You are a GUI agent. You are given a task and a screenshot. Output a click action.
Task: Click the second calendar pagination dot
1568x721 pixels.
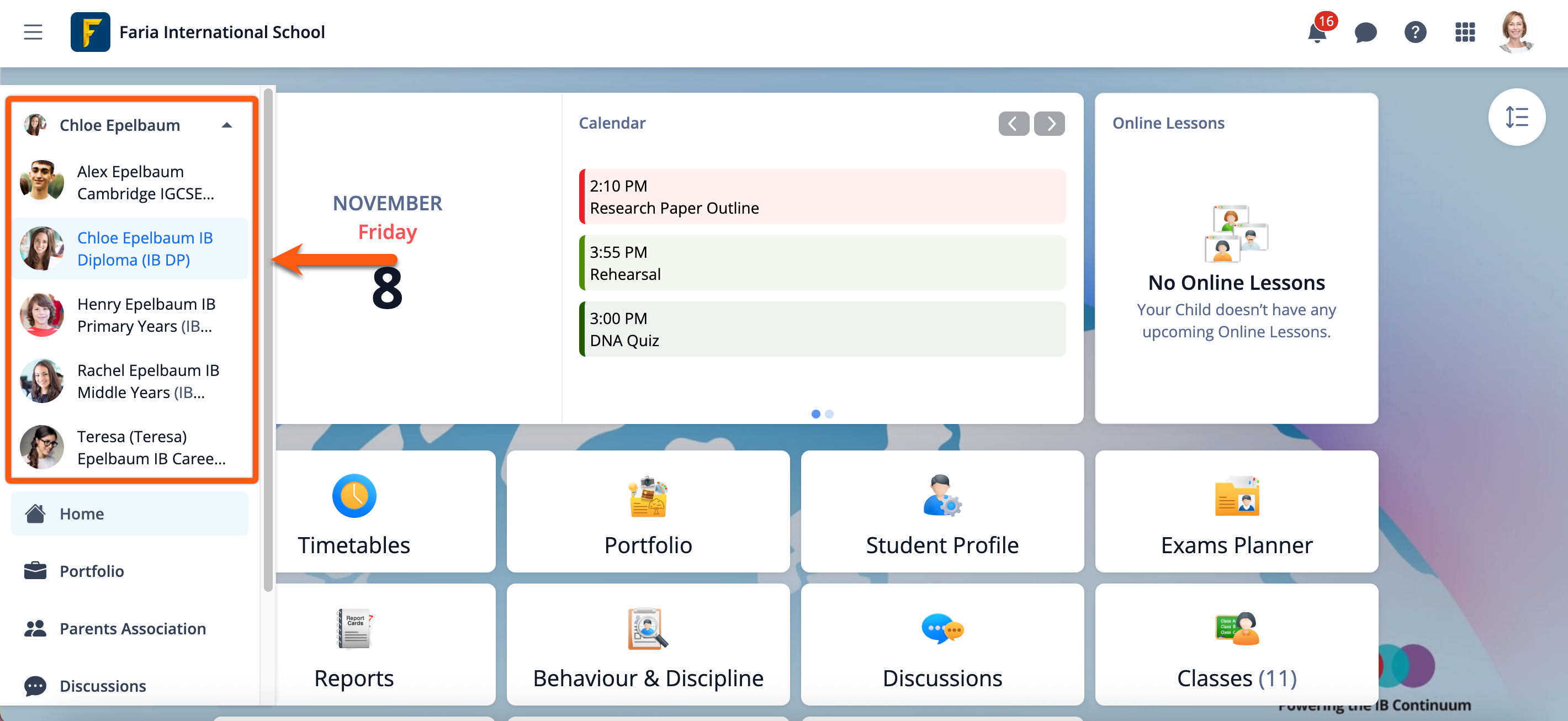829,413
